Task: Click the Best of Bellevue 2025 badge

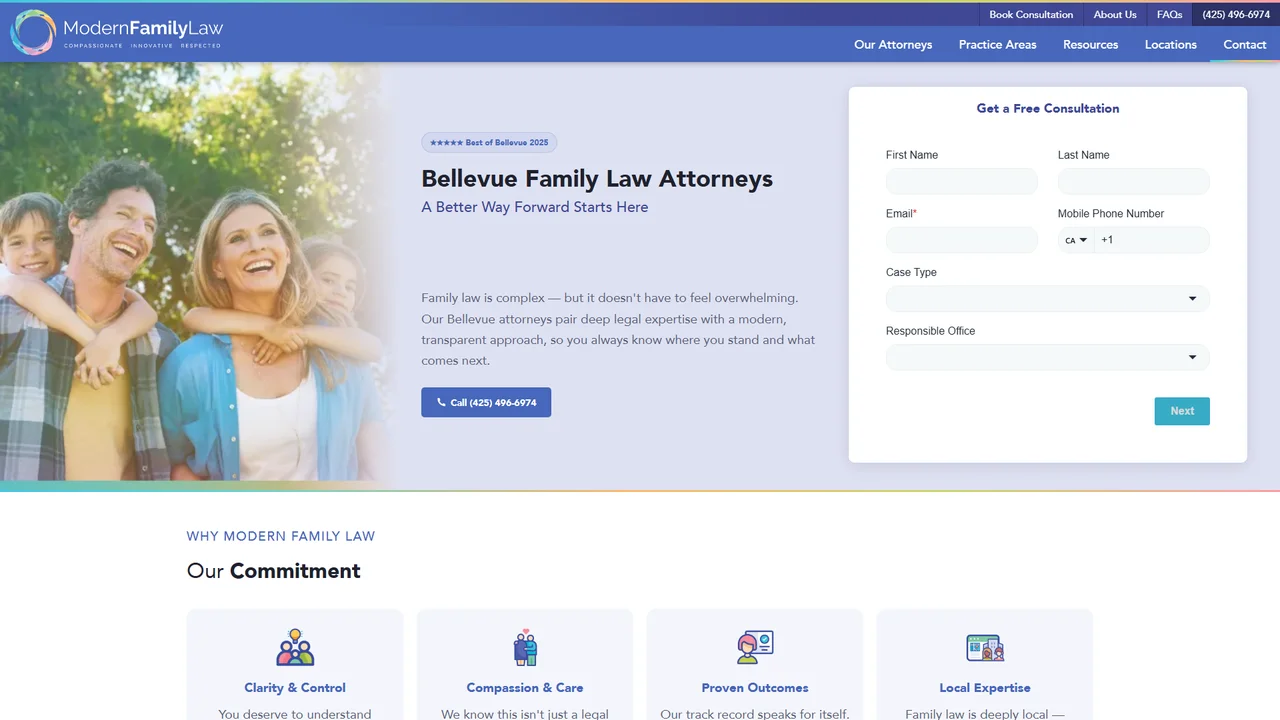Action: 489,143
